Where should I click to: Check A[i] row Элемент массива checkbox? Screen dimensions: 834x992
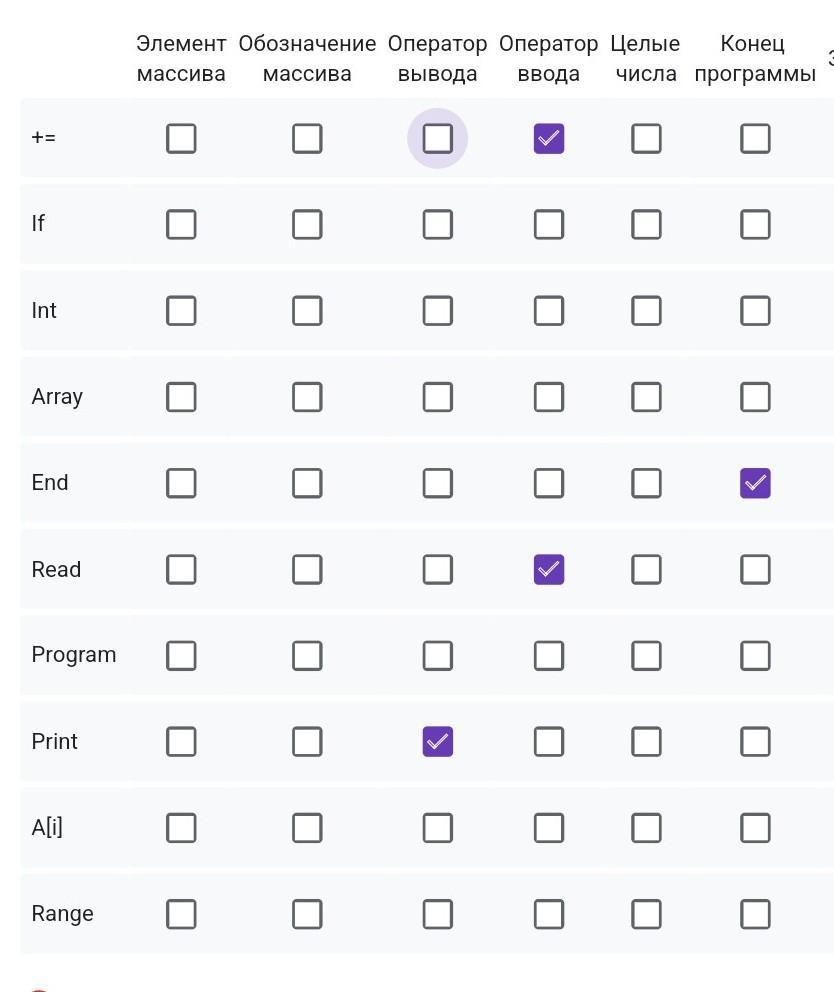(x=181, y=827)
